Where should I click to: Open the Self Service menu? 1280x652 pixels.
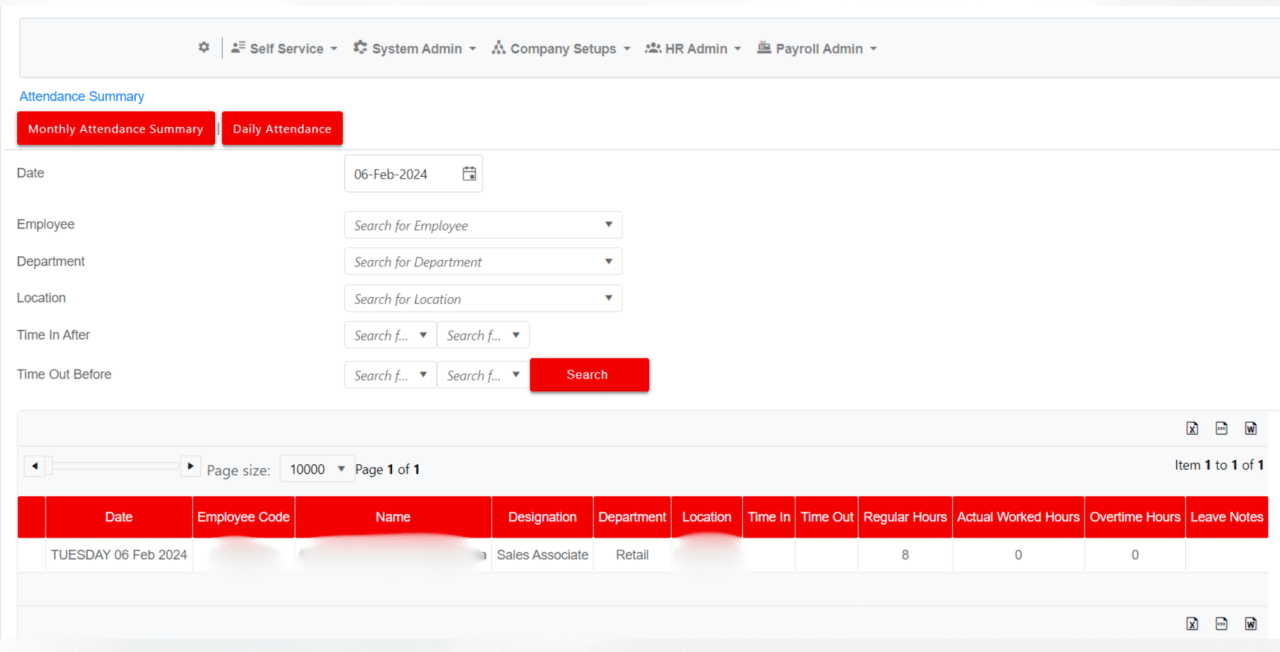pyautogui.click(x=284, y=48)
